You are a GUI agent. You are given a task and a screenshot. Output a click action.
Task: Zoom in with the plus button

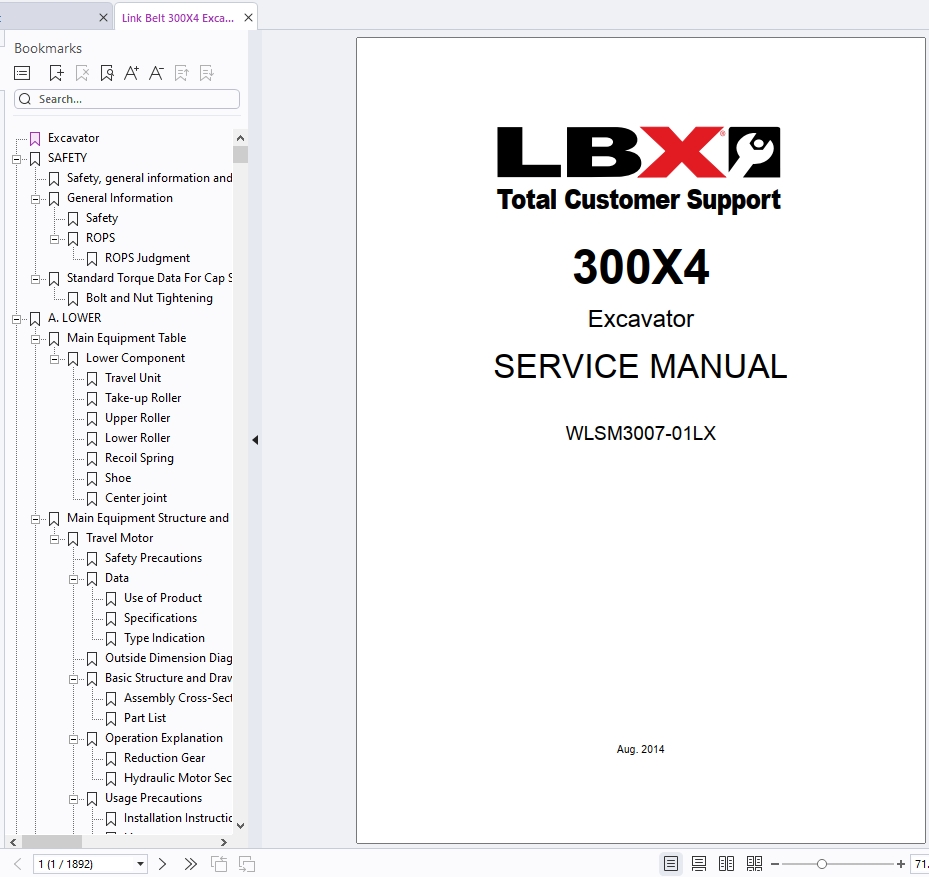901,864
